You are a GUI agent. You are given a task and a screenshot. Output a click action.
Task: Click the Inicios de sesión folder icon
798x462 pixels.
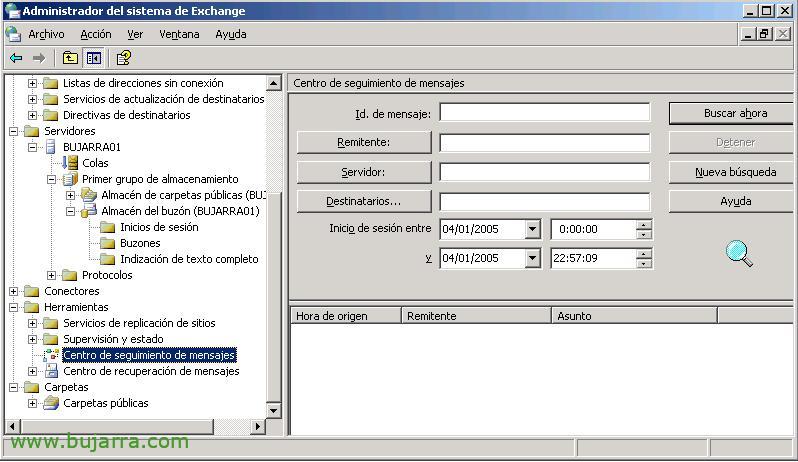pyautogui.click(x=107, y=227)
